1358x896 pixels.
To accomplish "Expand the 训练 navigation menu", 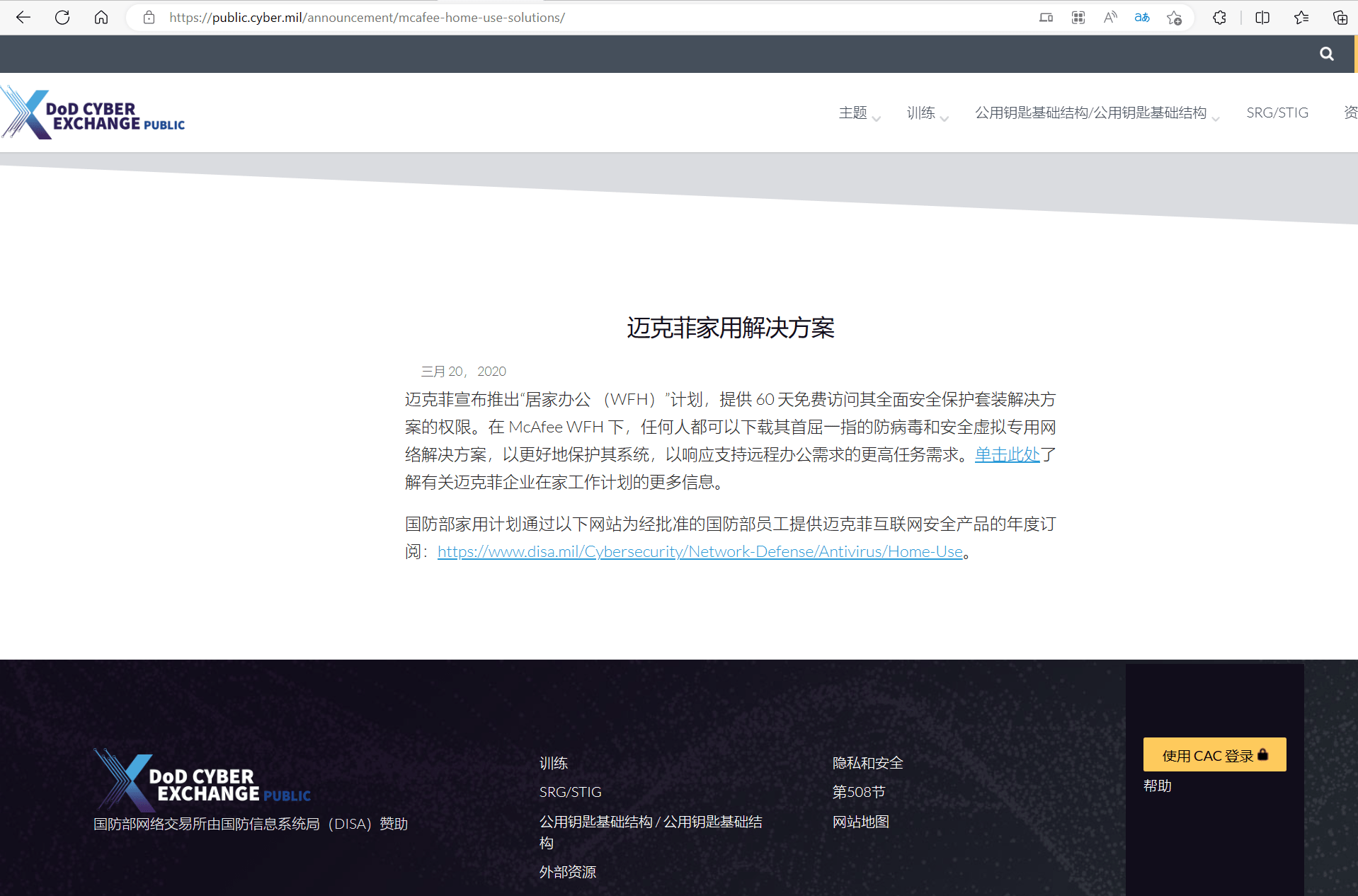I will pyautogui.click(x=928, y=113).
